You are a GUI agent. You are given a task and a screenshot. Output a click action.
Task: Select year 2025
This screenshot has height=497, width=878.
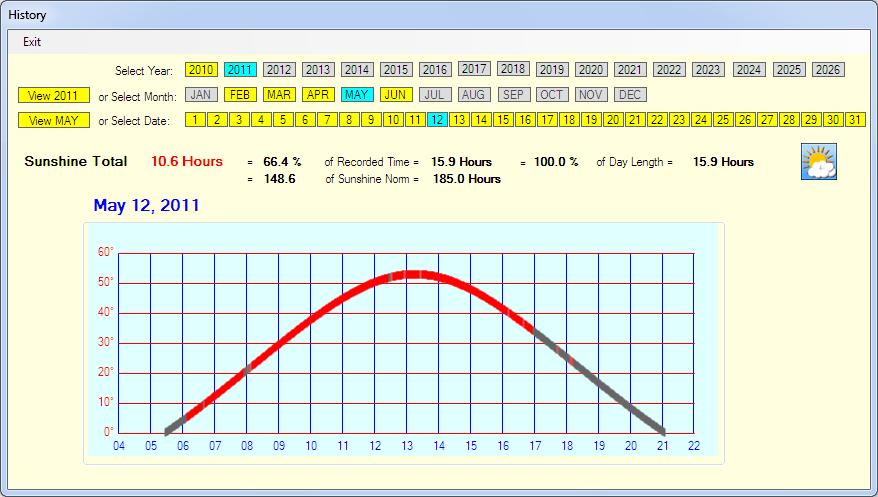tap(789, 69)
